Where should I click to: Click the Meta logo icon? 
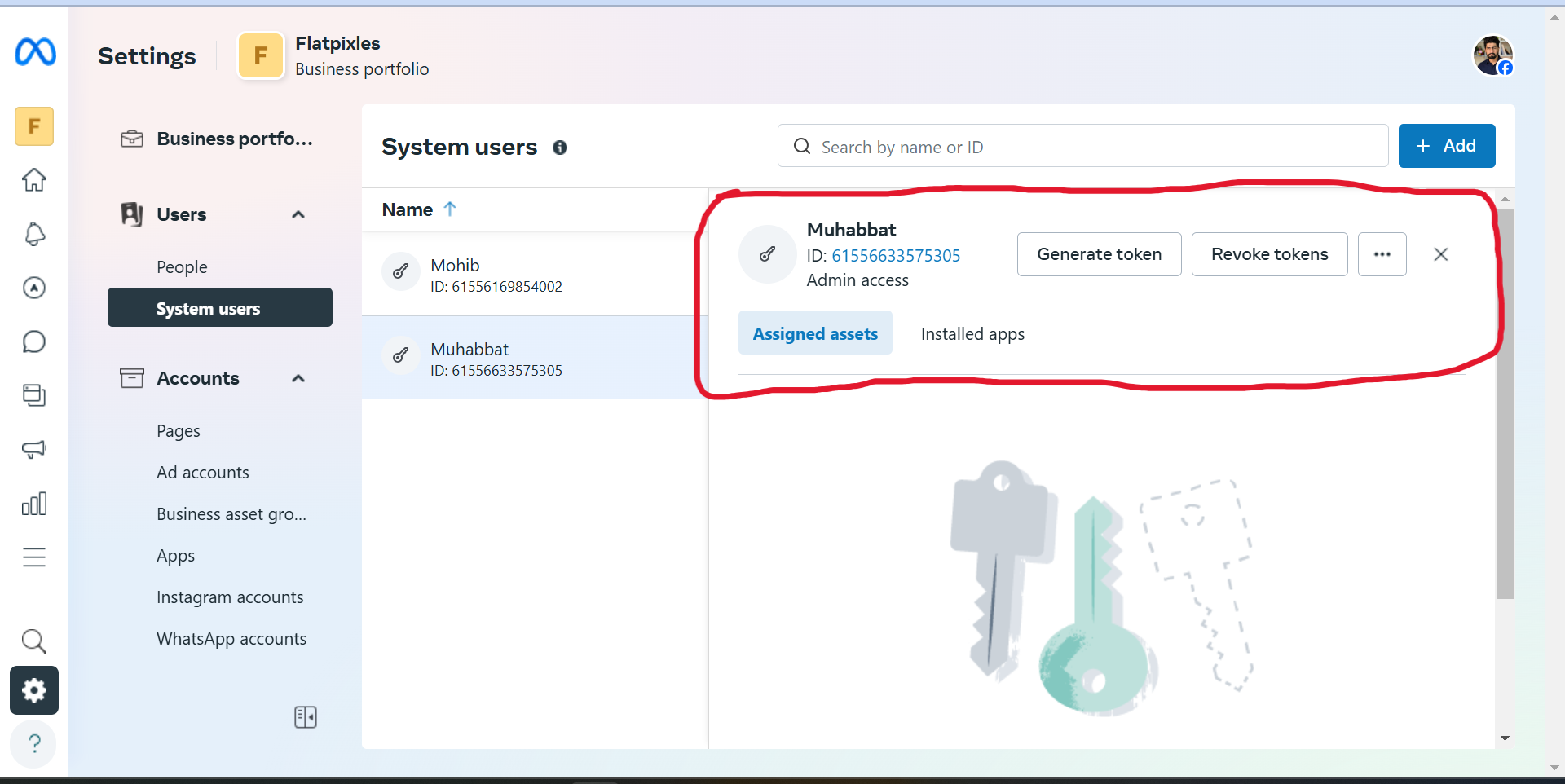click(x=35, y=52)
